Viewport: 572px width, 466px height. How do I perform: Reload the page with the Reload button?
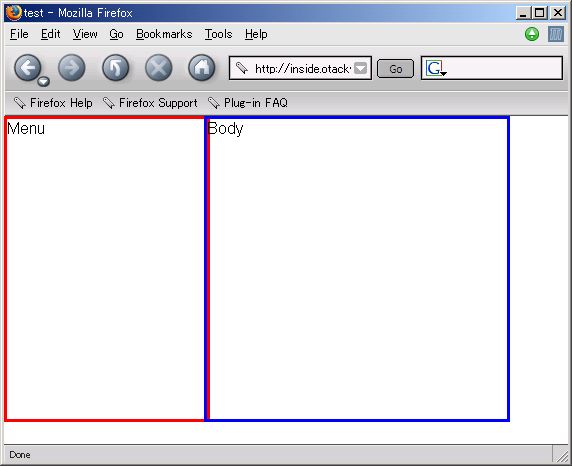(115, 68)
